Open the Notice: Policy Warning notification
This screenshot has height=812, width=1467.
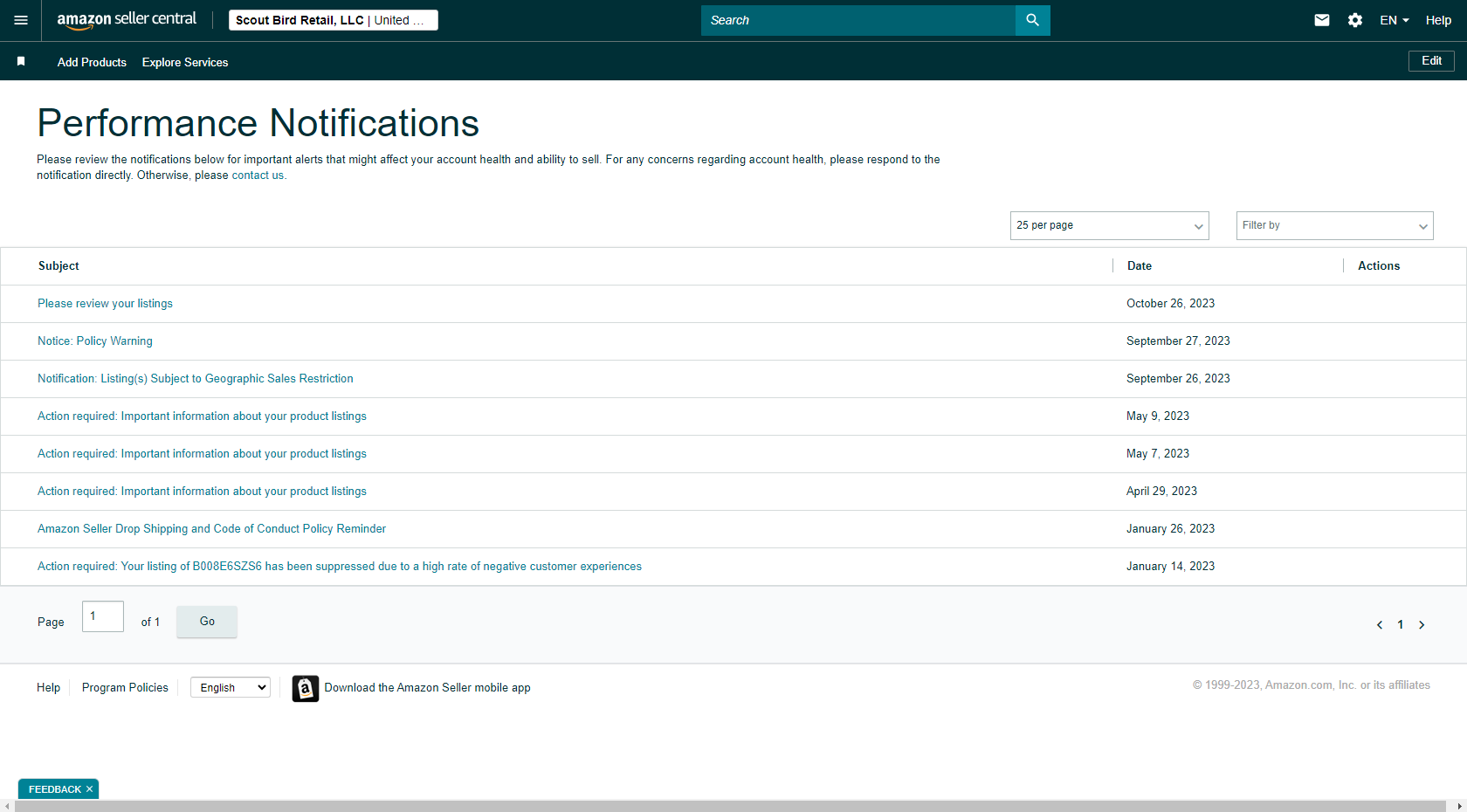[x=95, y=341]
